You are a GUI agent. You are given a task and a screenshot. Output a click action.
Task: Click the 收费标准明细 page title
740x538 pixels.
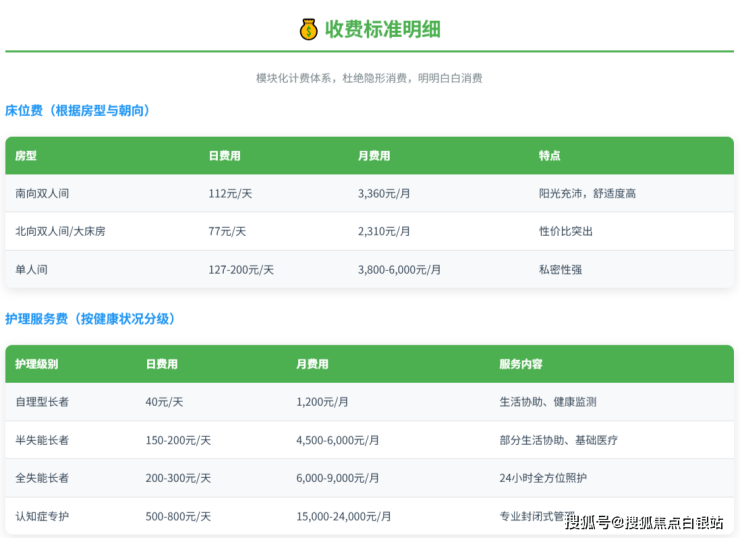[x=382, y=29]
